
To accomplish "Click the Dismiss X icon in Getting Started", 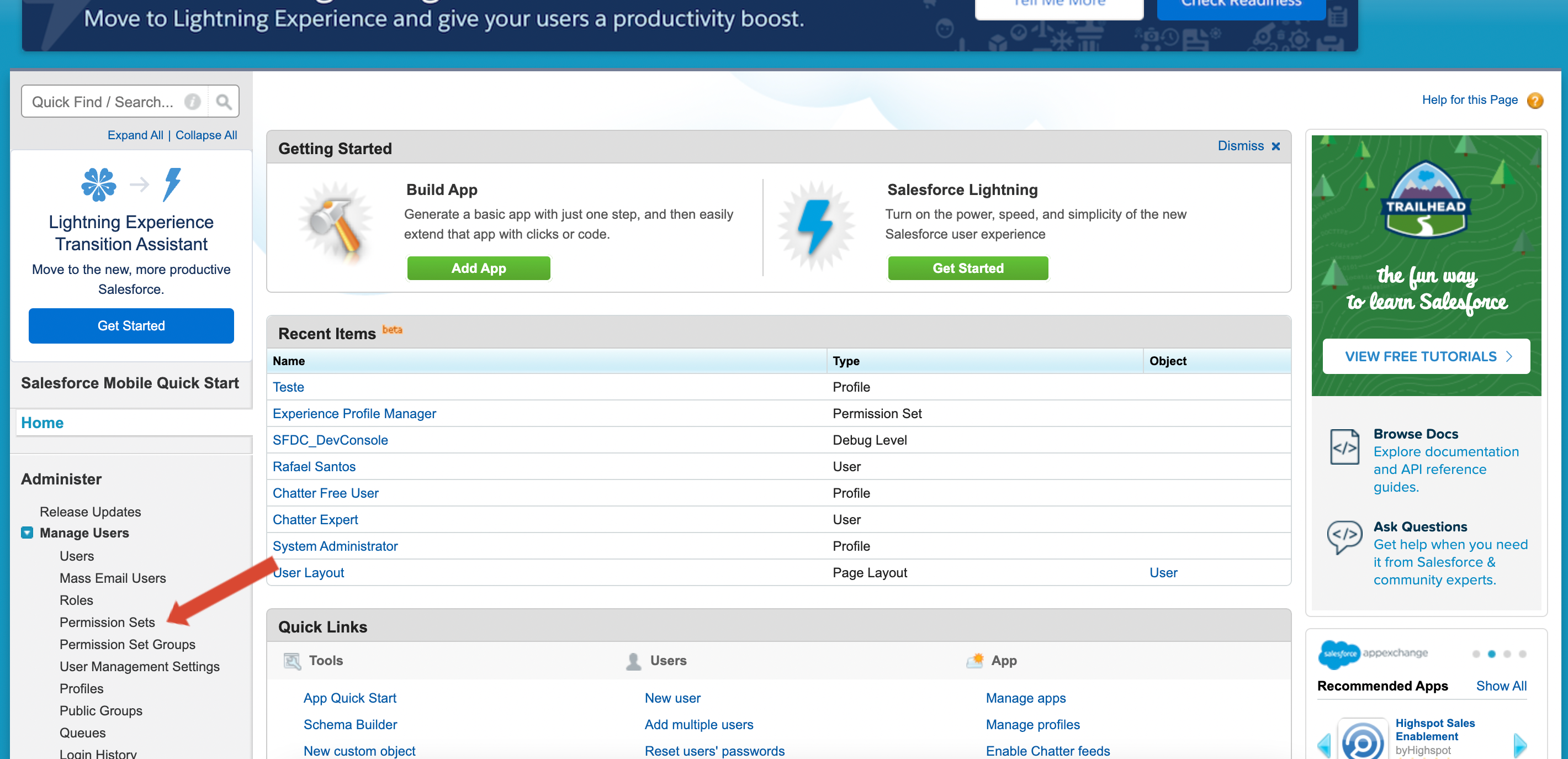I will click(x=1276, y=146).
